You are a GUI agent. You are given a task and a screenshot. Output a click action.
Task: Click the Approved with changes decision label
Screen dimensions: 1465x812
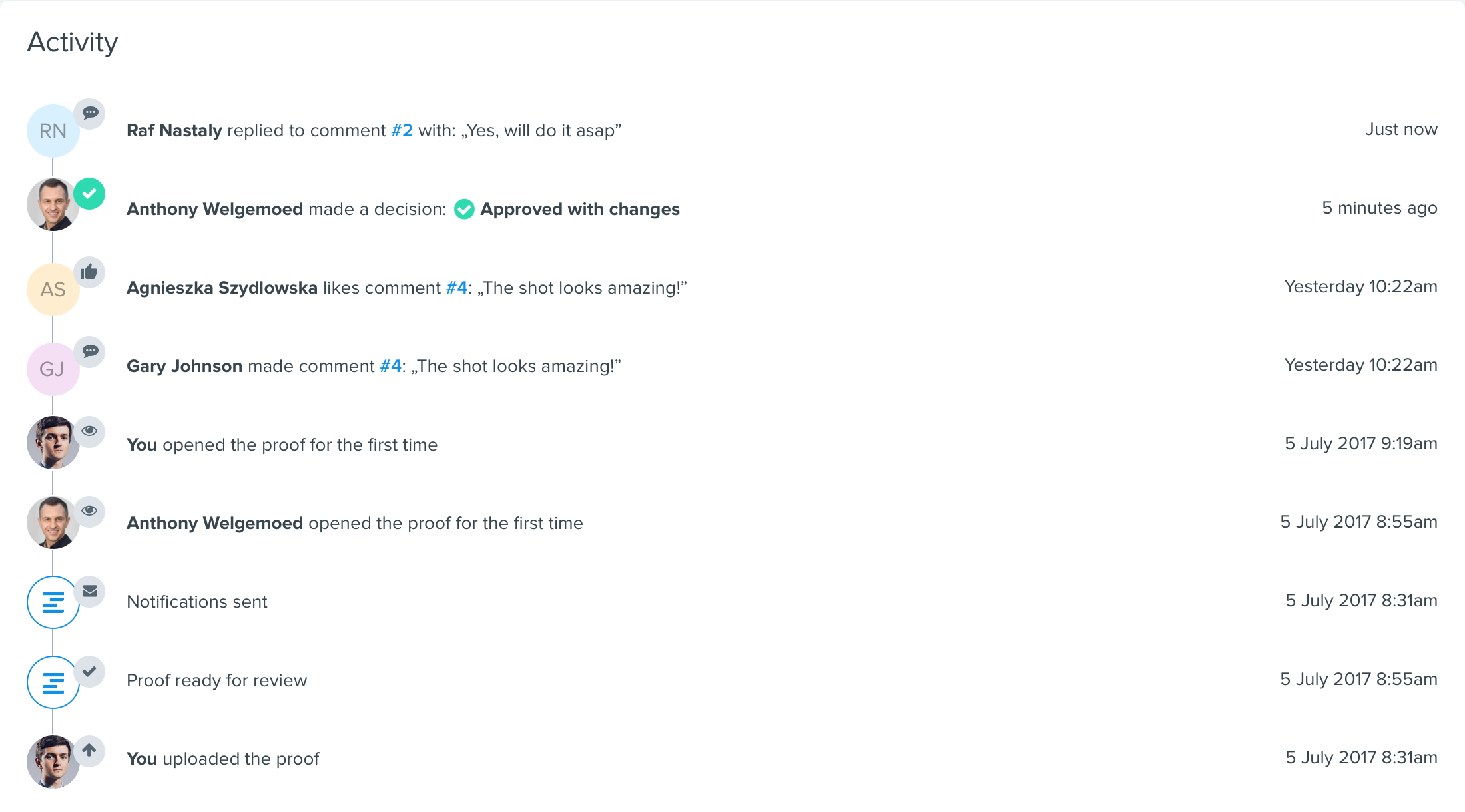click(579, 209)
